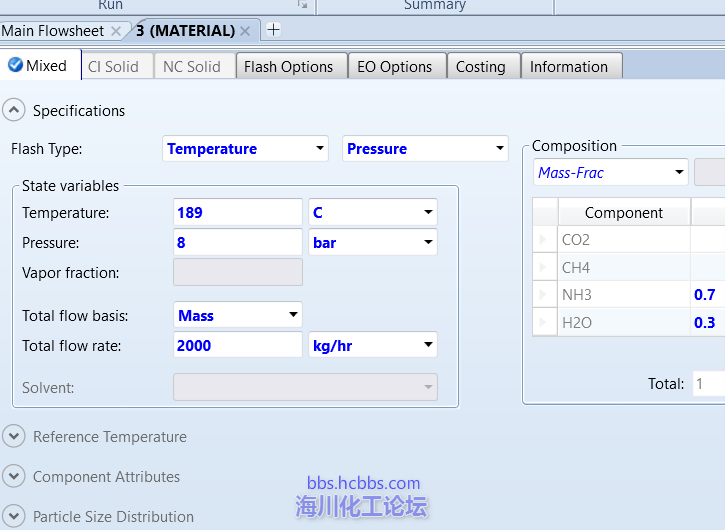Open the Temperature flash type dropdown
The height and width of the screenshot is (530, 725).
[320, 149]
